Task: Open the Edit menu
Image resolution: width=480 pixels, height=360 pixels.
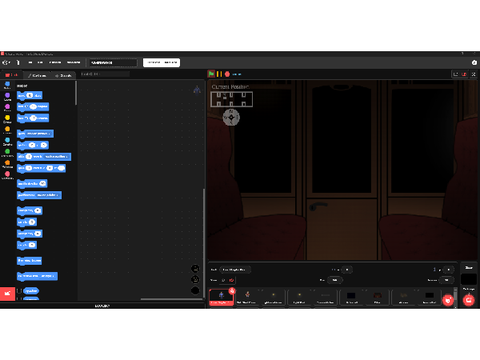Action: [40, 62]
